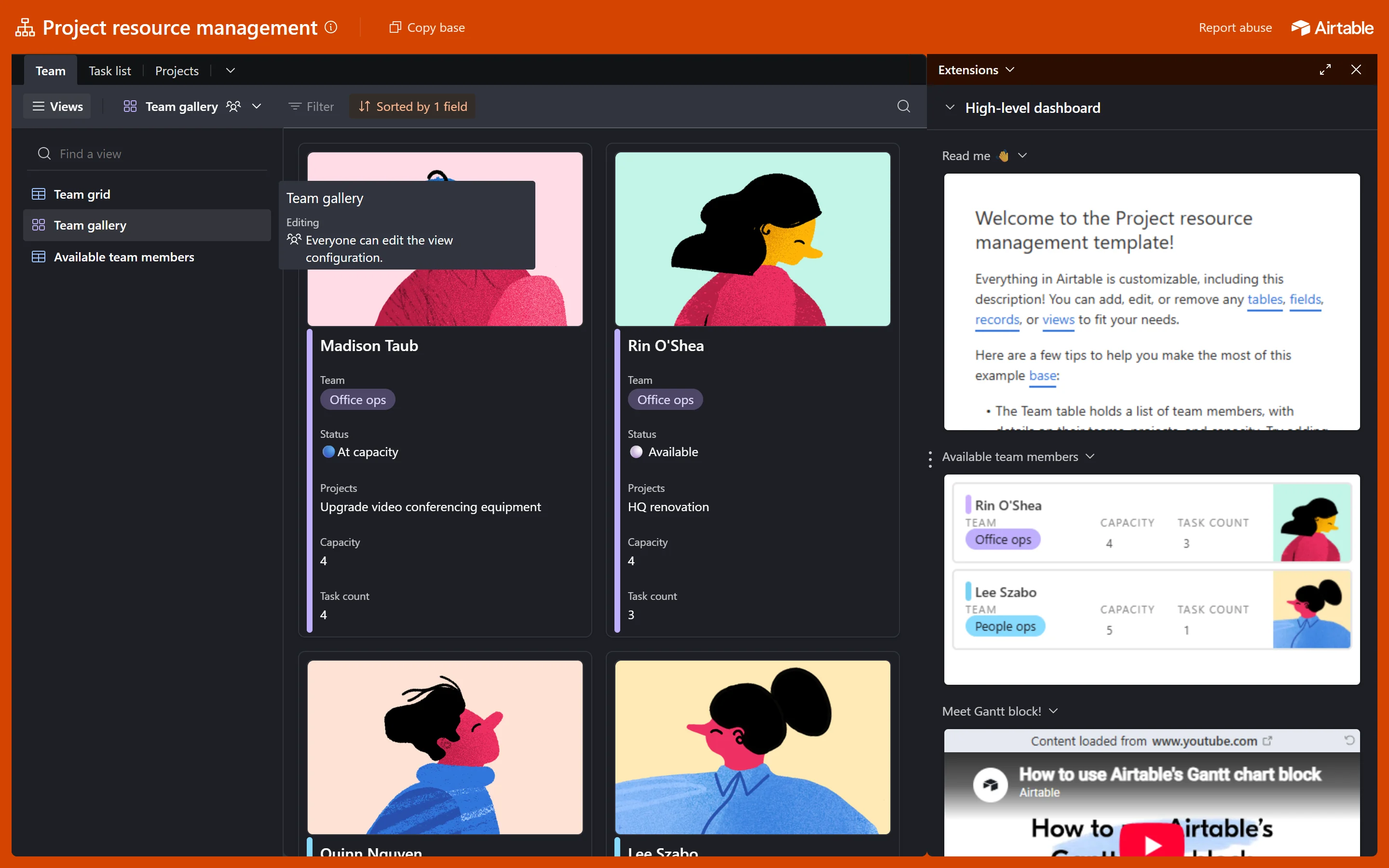
Task: Click Madison Taub's name on her card
Action: [x=369, y=346]
